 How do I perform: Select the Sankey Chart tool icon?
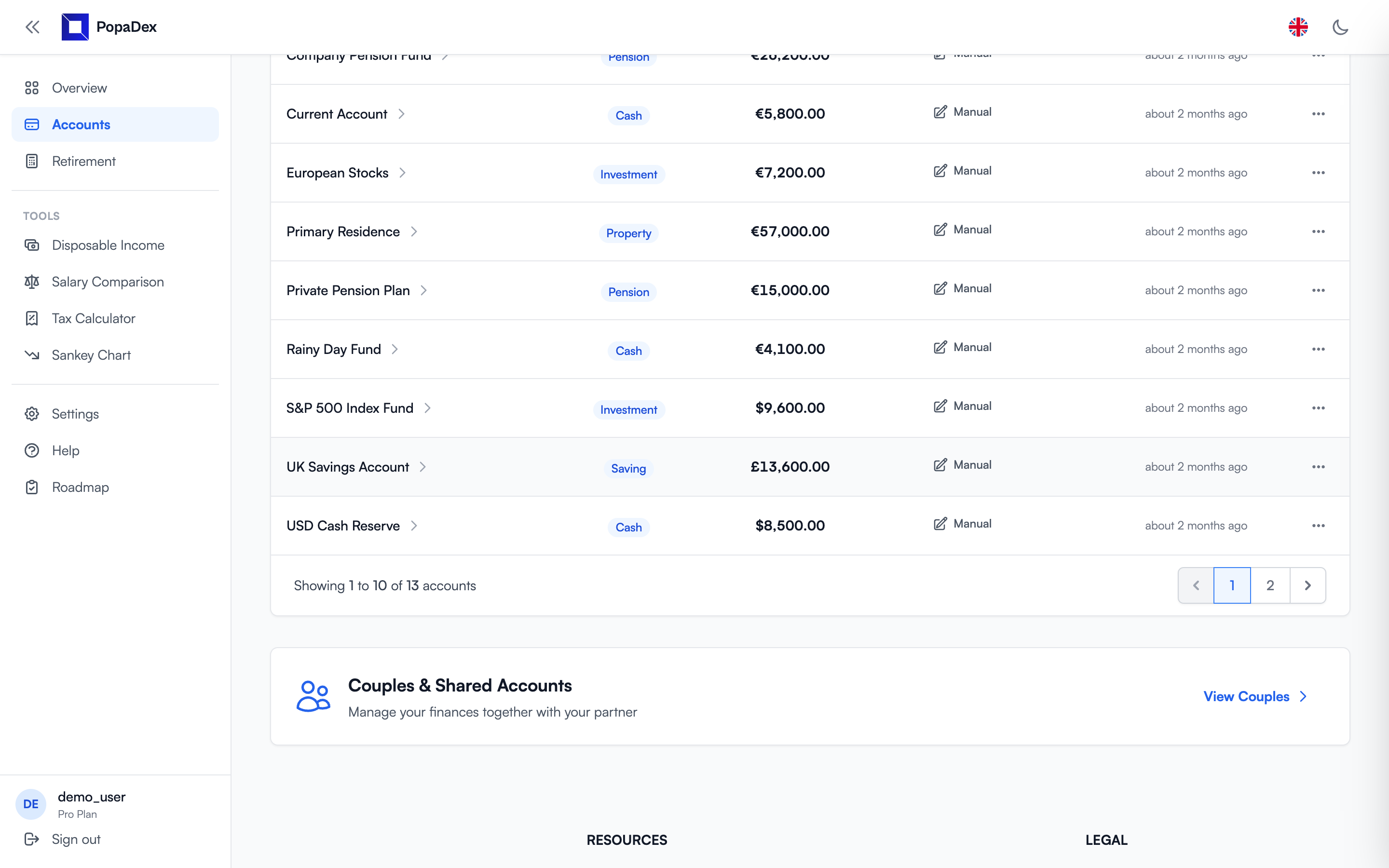(31, 355)
